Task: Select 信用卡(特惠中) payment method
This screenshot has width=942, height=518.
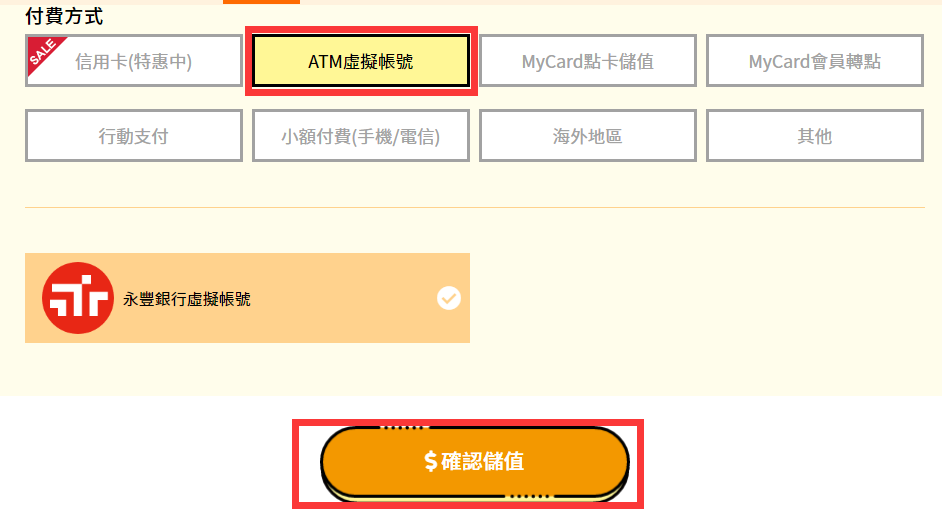Action: [x=133, y=61]
